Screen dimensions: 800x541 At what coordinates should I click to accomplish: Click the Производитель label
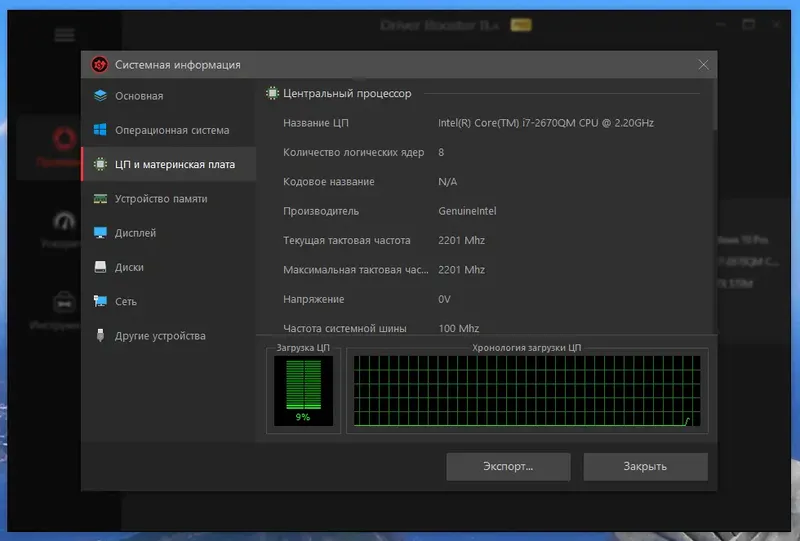[x=321, y=211]
